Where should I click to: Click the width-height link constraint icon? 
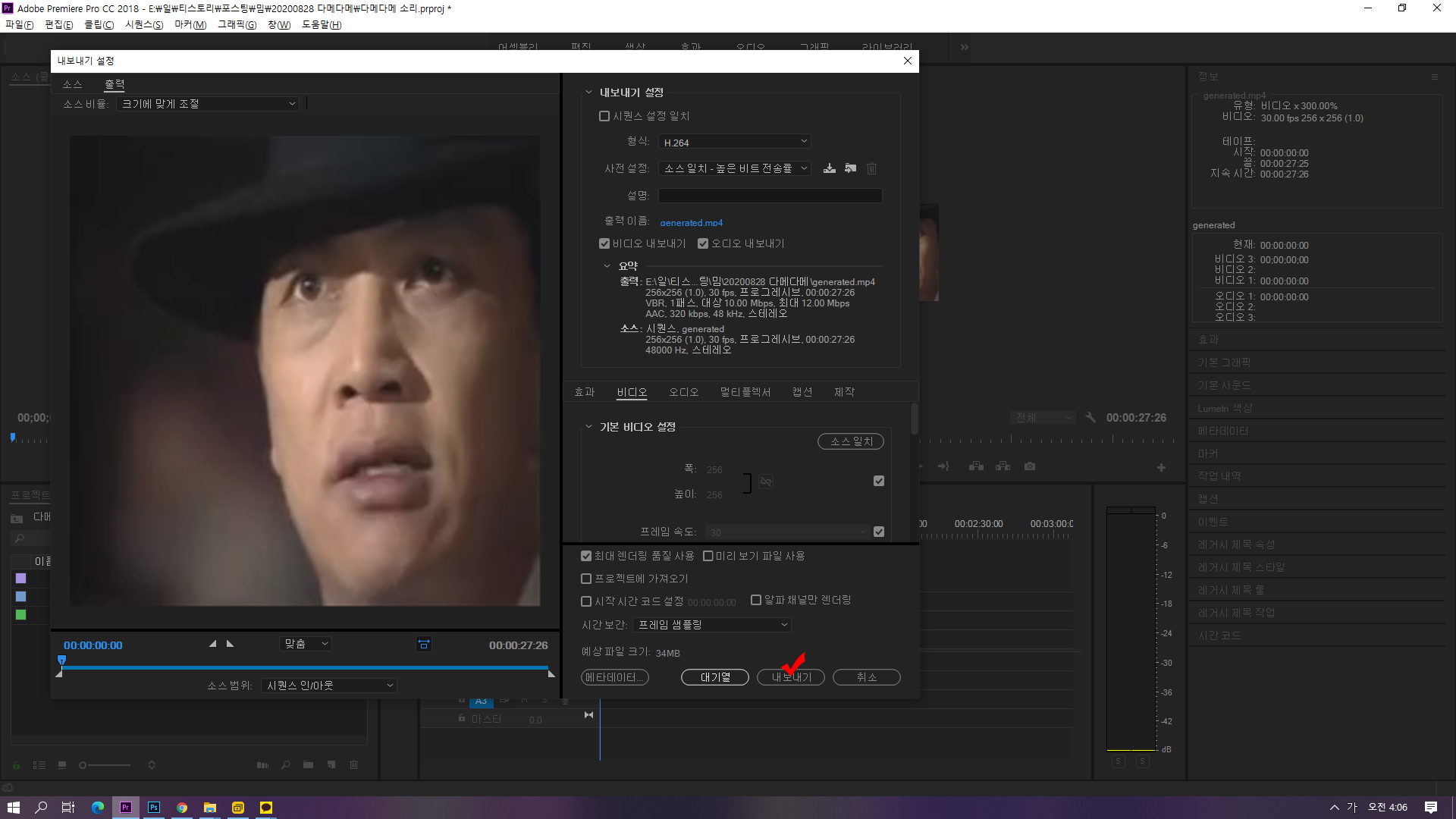(766, 482)
